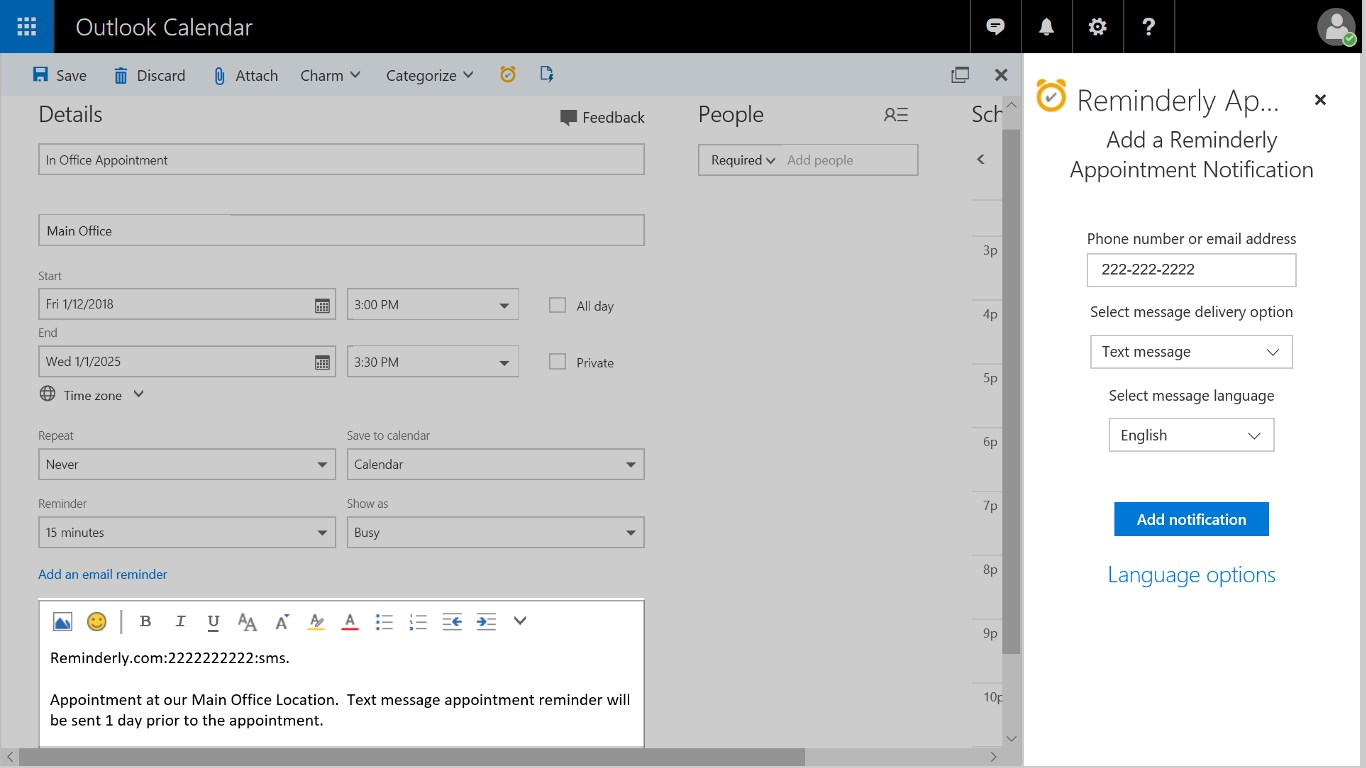Open the End date calendar picker
The image size is (1366, 768).
(x=322, y=362)
